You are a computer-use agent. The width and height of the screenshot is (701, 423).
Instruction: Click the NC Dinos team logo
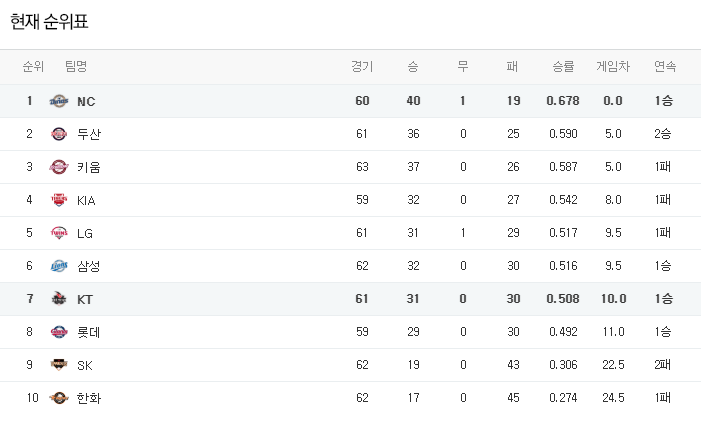click(59, 101)
